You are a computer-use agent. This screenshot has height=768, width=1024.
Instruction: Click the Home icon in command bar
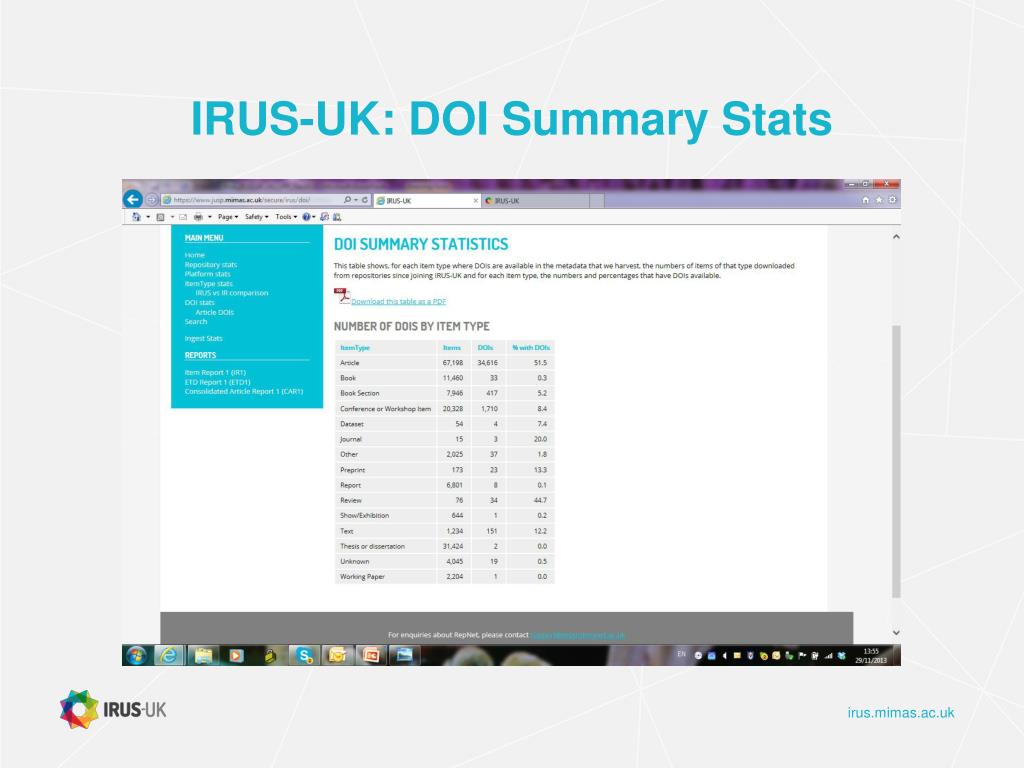pos(136,217)
